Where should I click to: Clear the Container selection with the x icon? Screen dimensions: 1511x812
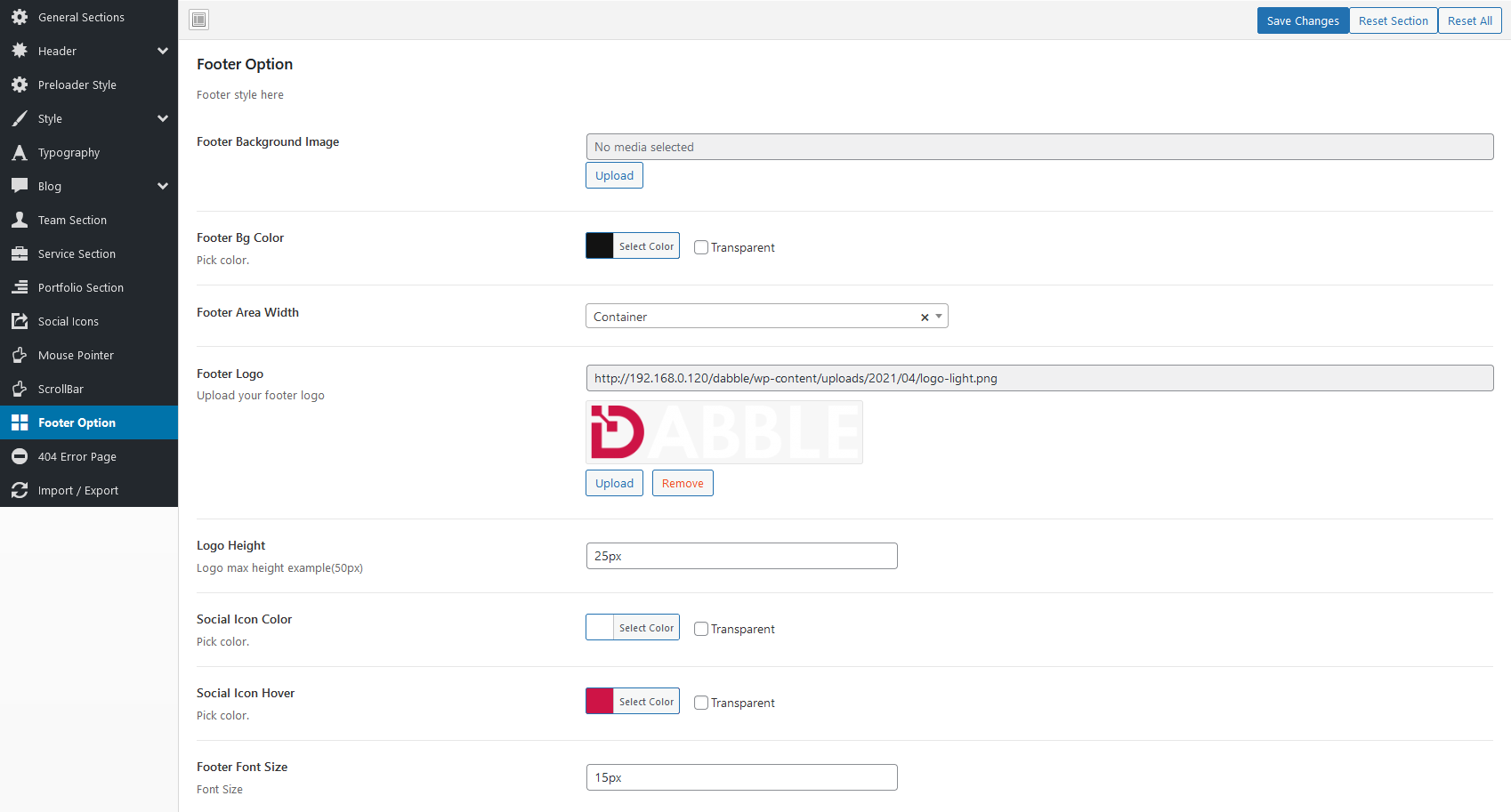(x=925, y=317)
